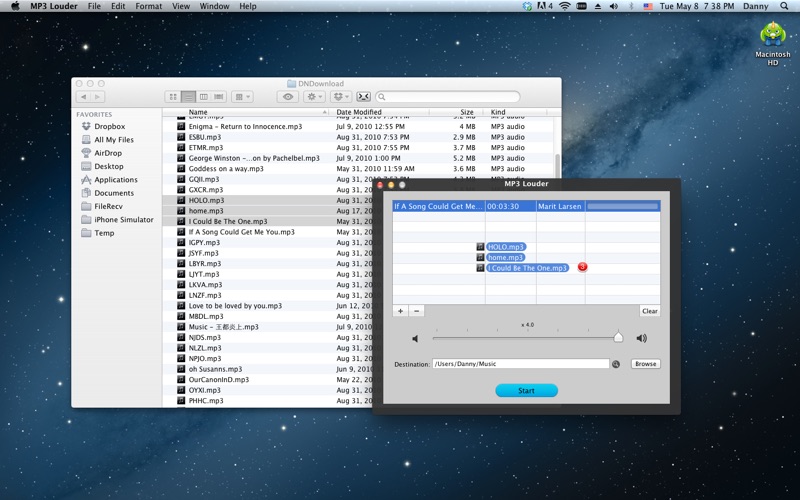The image size is (800, 500).
Task: Select 'Enigma - Return to Innocence.mp3' file
Action: click(x=245, y=126)
